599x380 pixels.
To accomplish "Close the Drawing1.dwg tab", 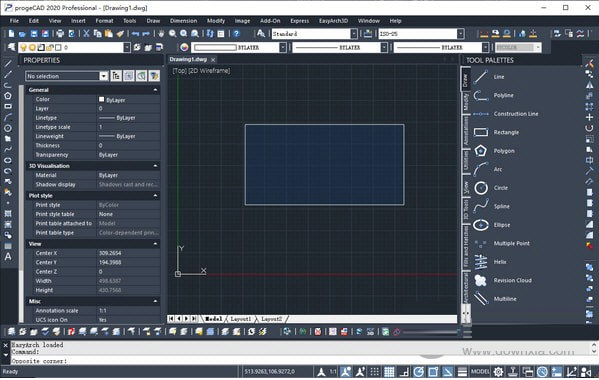I will point(213,60).
